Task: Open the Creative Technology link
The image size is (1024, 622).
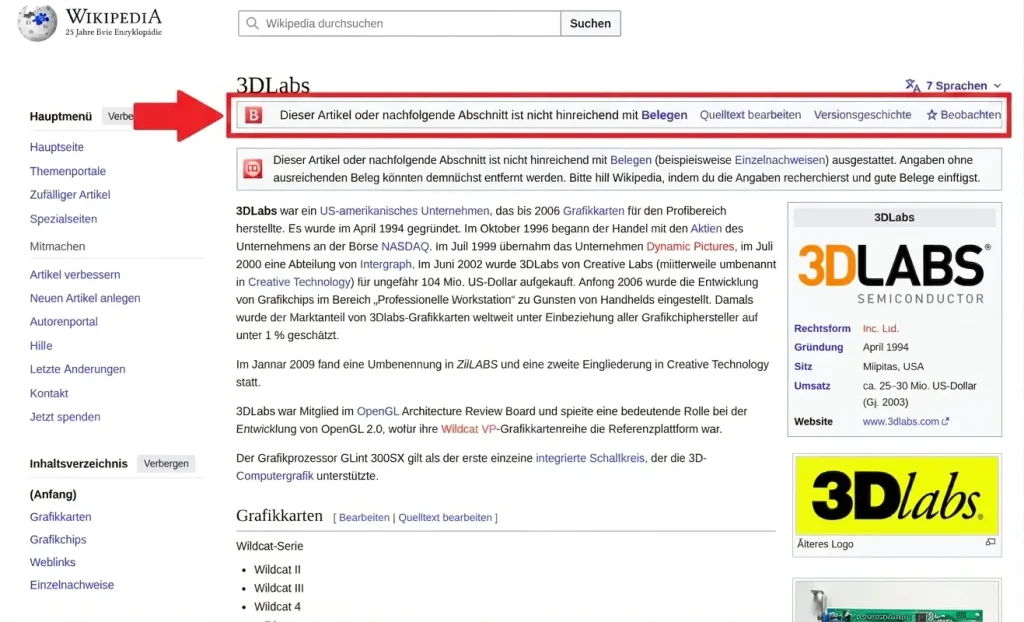Action: 299,282
